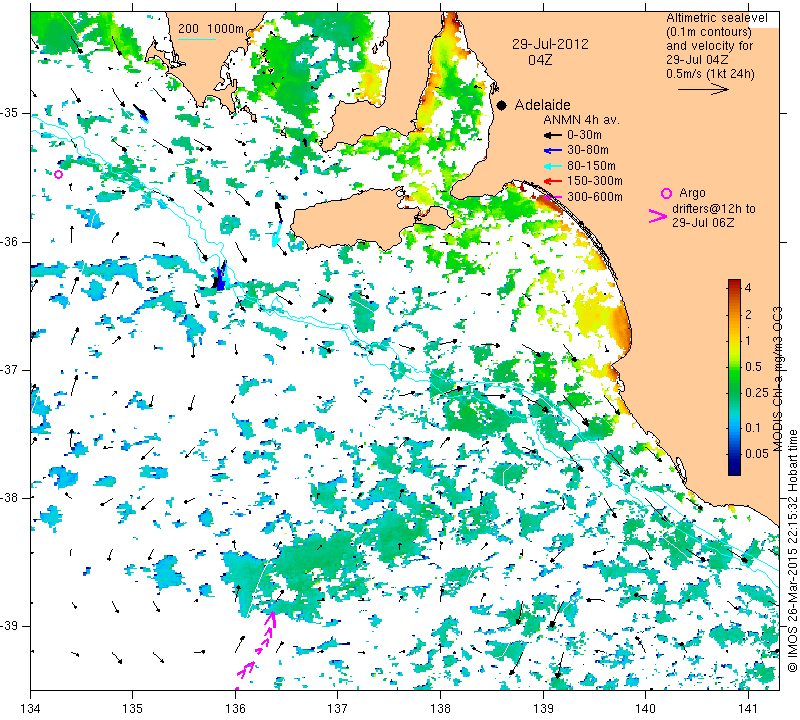Click the blue 30-80m legend arrow
Screen dimensions: 800x720
coord(553,151)
